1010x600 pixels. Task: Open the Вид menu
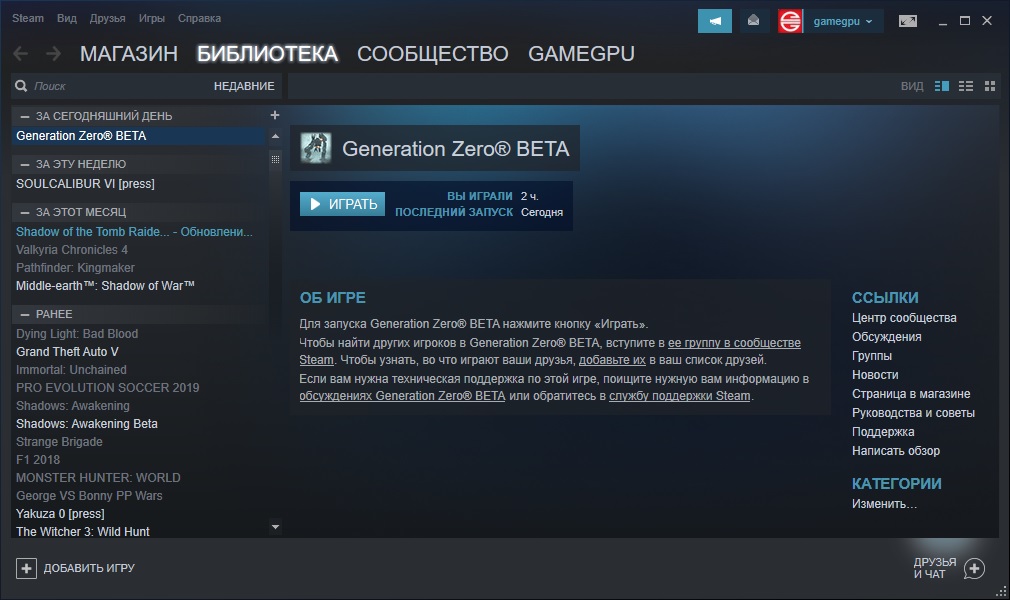(x=67, y=18)
